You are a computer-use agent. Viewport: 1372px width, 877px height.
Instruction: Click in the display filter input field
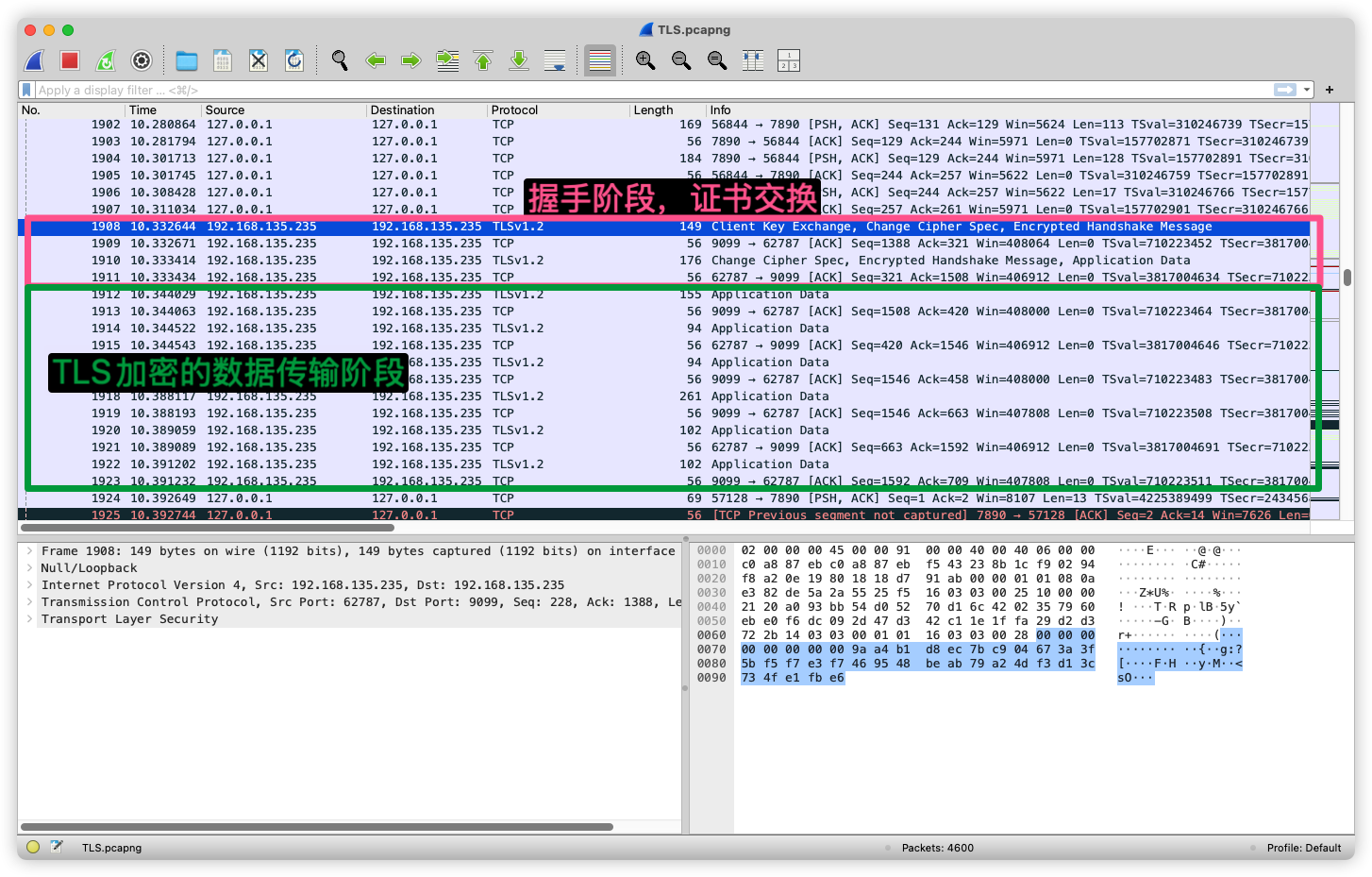(x=566, y=90)
